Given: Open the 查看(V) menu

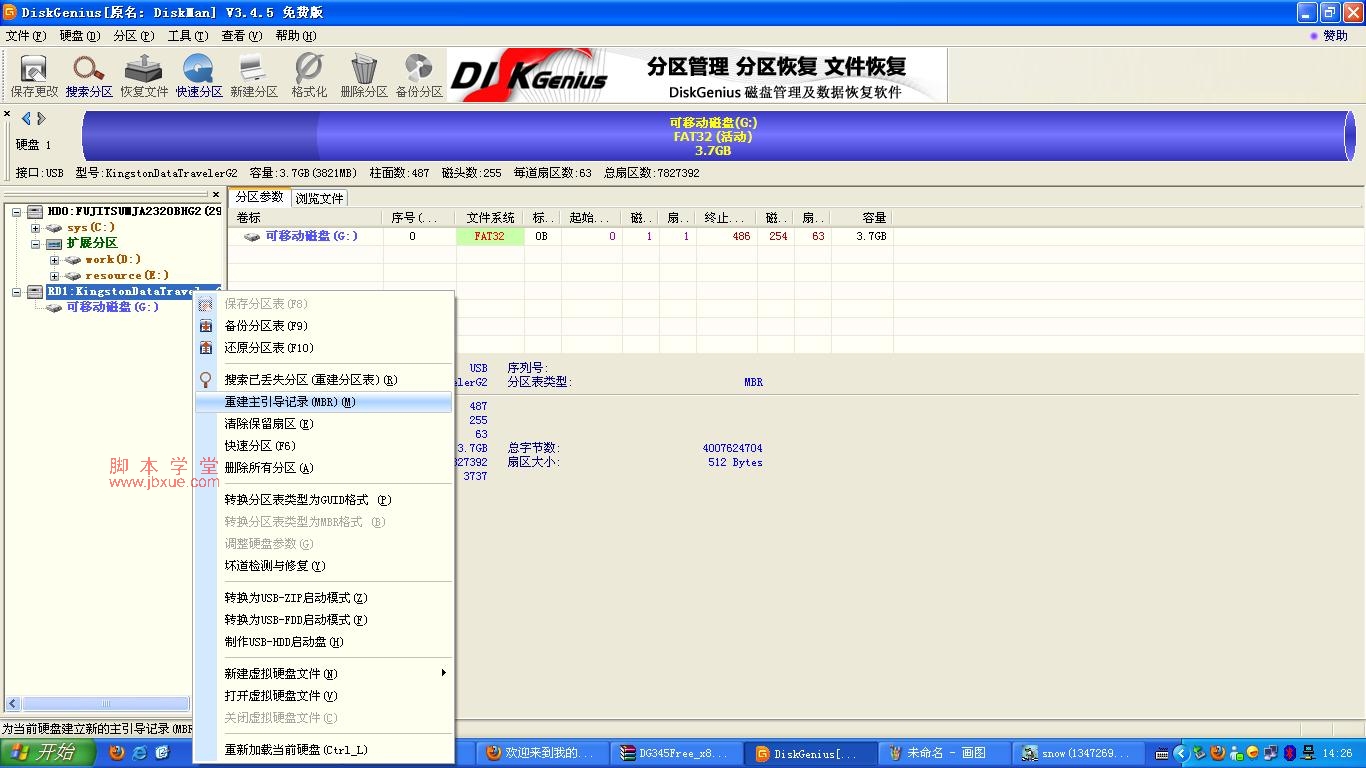Looking at the screenshot, I should pos(241,35).
